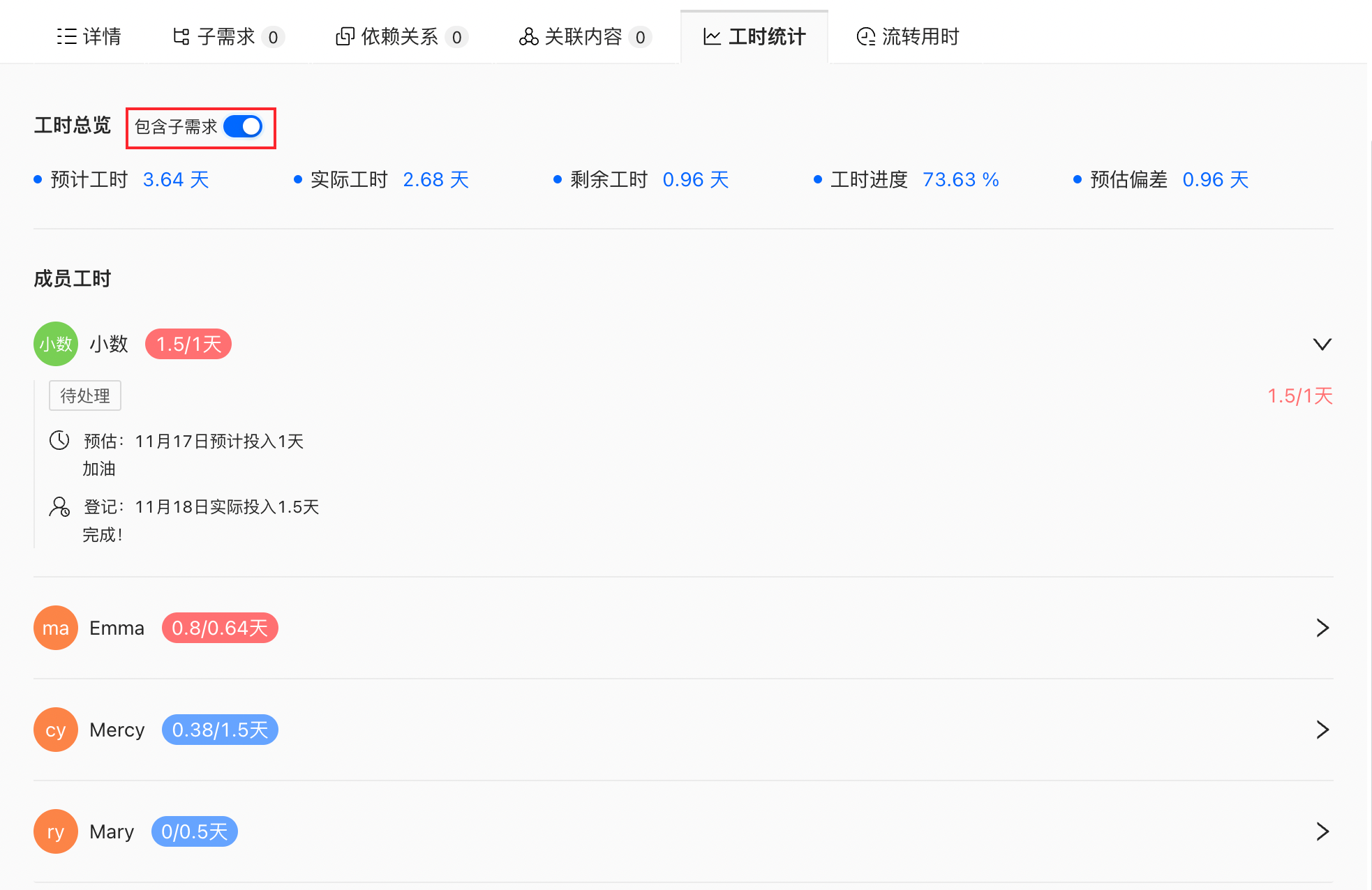Click the person icon beside 登记 entry
This screenshot has height=890, width=1372.
pos(59,506)
